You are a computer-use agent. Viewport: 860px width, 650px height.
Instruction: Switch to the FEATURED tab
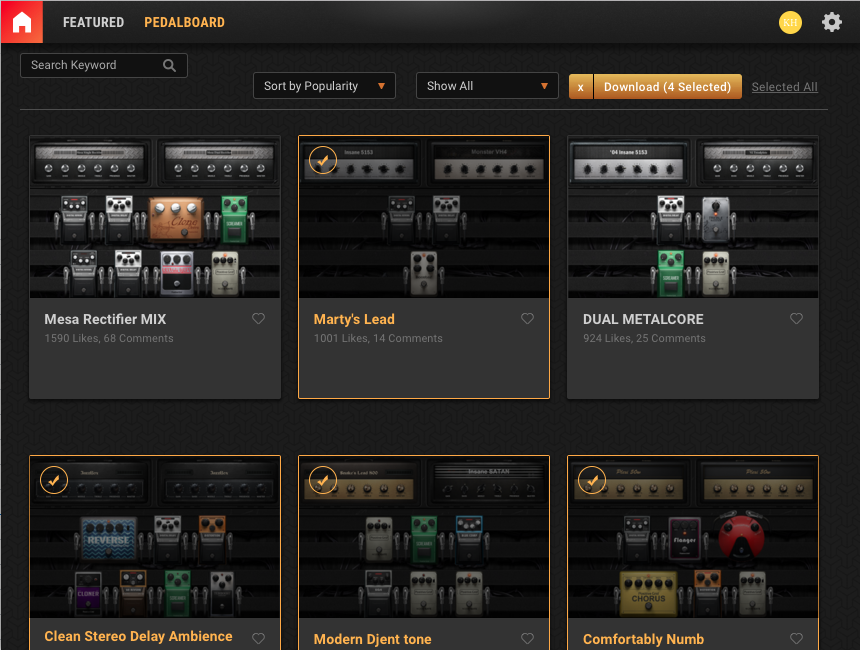93,22
